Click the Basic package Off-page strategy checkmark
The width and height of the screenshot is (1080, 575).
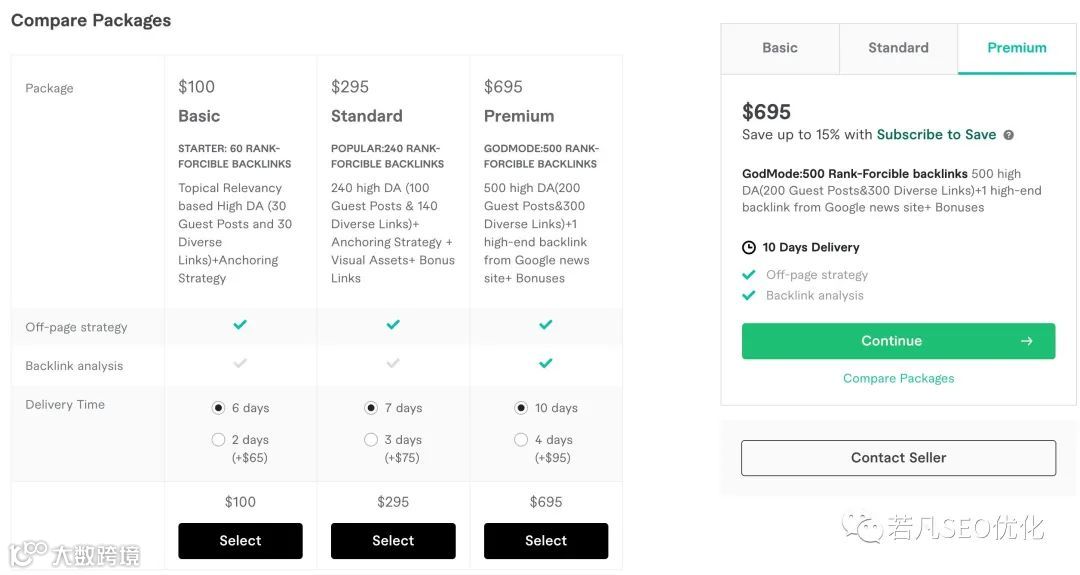point(240,325)
